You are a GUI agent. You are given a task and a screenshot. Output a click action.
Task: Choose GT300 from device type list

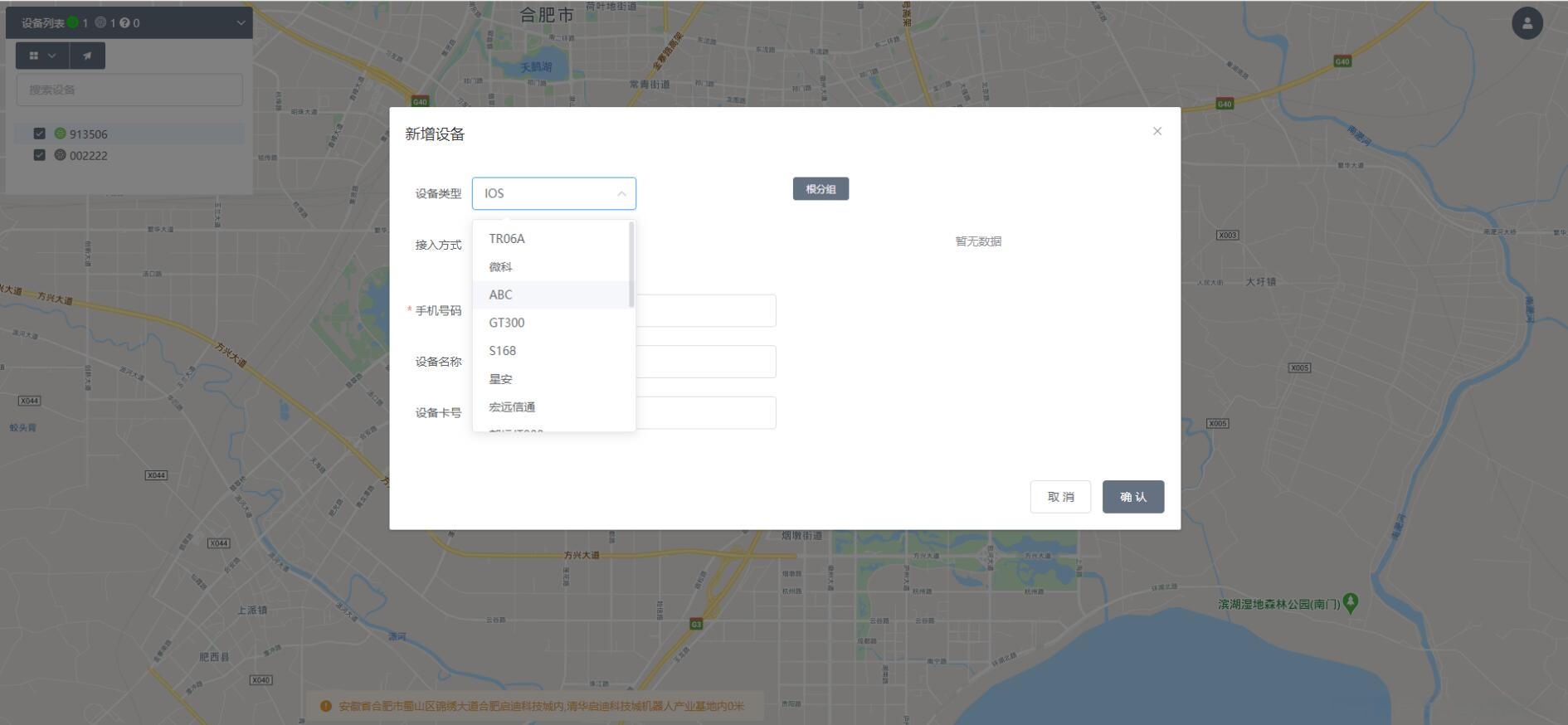click(x=553, y=323)
